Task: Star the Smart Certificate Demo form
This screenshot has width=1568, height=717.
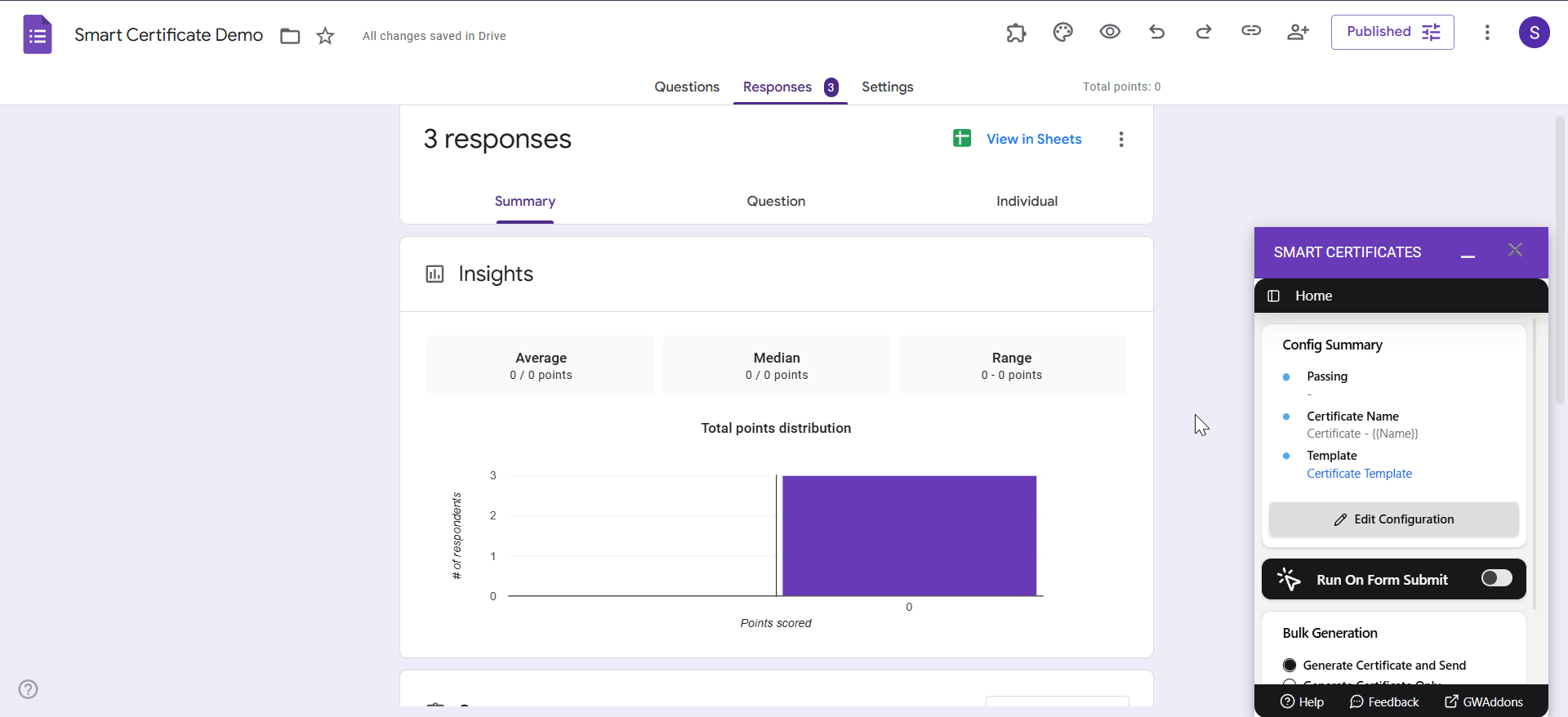Action: click(325, 36)
